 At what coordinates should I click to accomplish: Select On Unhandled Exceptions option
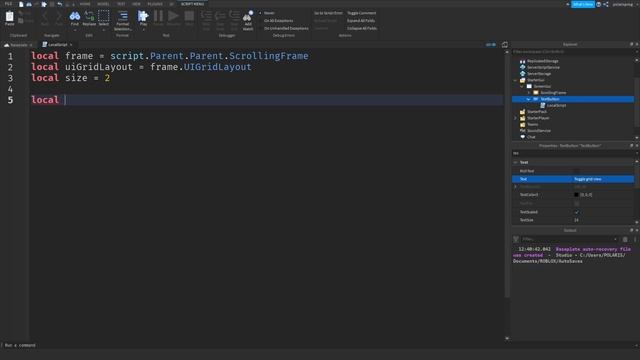(286, 28)
